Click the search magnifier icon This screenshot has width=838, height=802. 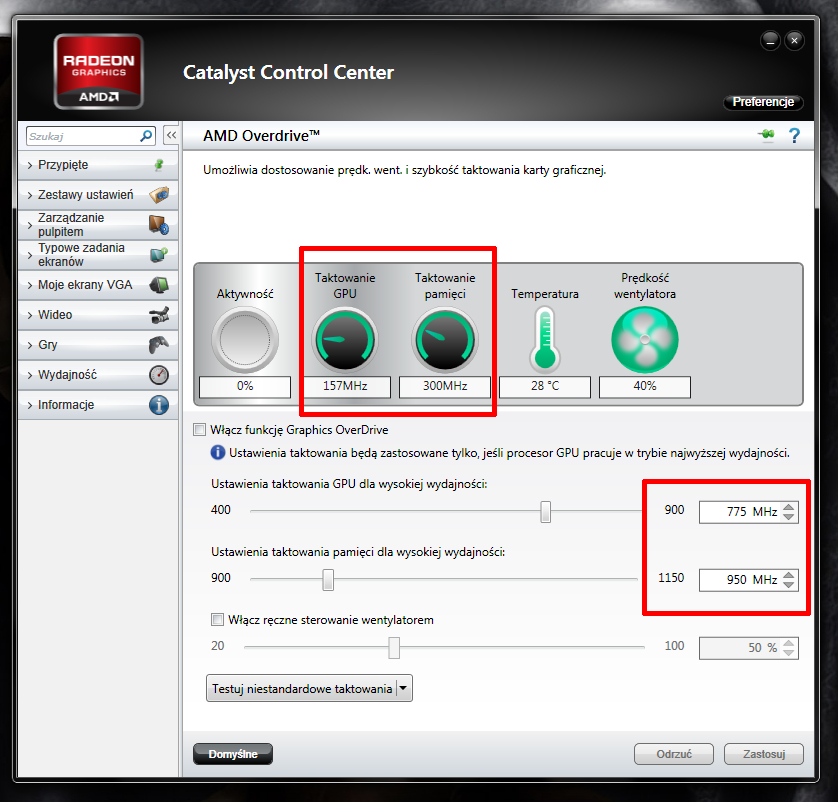(146, 136)
